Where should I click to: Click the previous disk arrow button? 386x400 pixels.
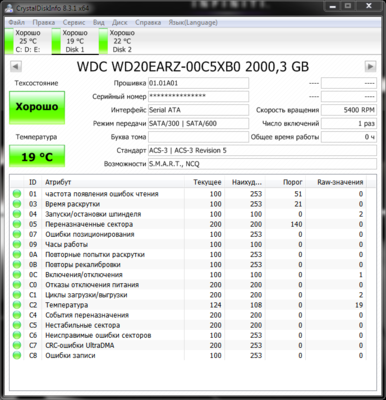tap(16, 66)
